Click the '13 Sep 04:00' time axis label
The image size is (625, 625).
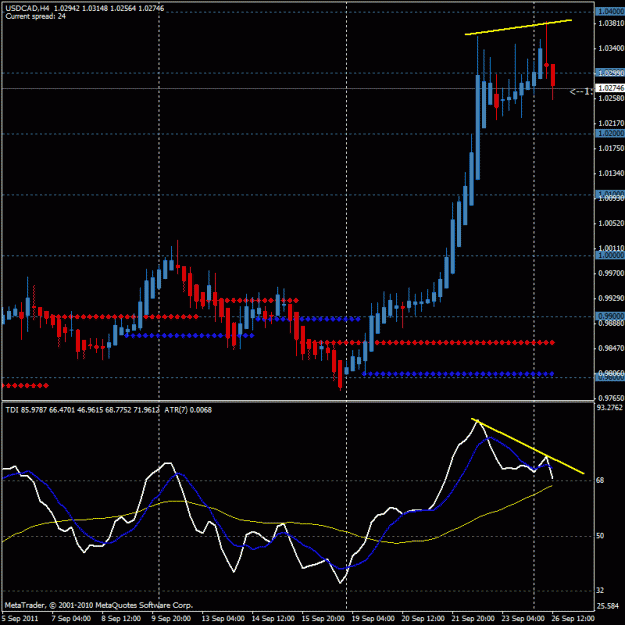pyautogui.click(x=223, y=619)
